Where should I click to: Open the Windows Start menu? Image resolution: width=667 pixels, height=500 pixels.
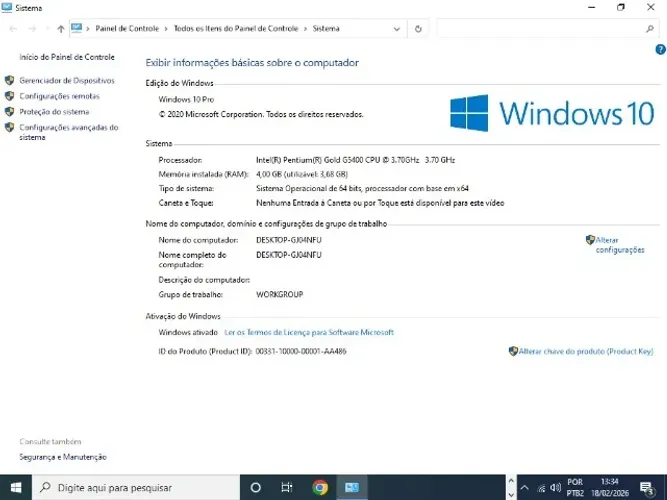click(16, 487)
